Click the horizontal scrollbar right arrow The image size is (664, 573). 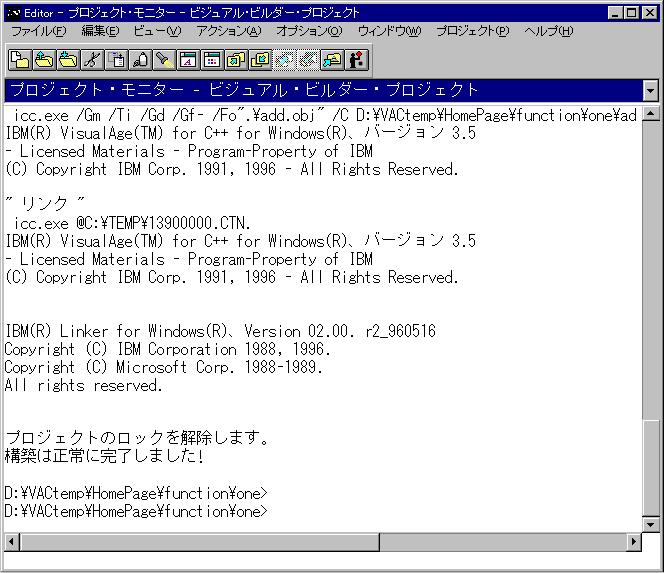pos(634,541)
